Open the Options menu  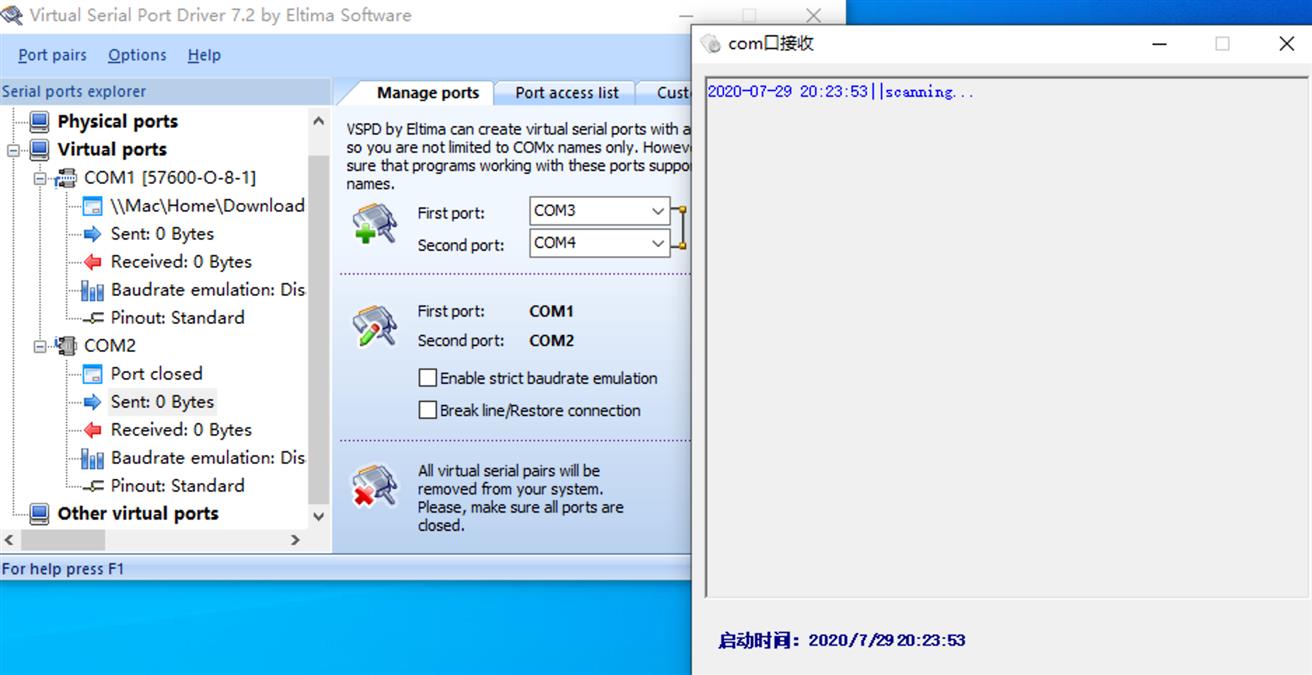click(x=137, y=55)
